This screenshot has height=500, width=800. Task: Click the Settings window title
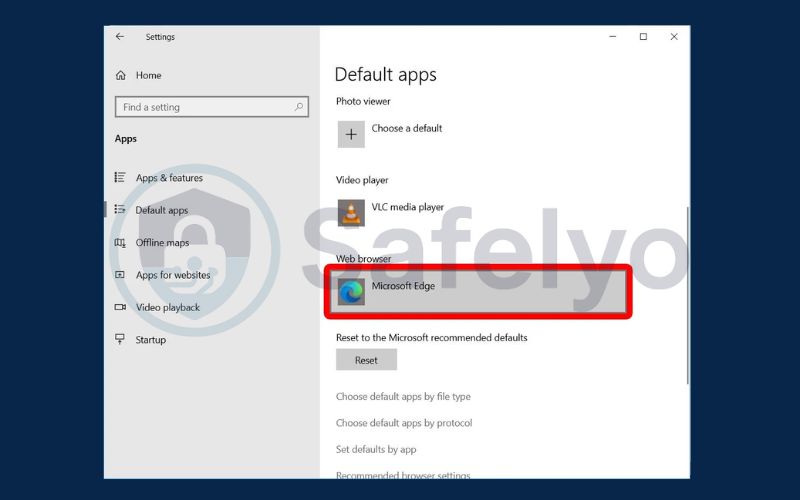pos(160,37)
